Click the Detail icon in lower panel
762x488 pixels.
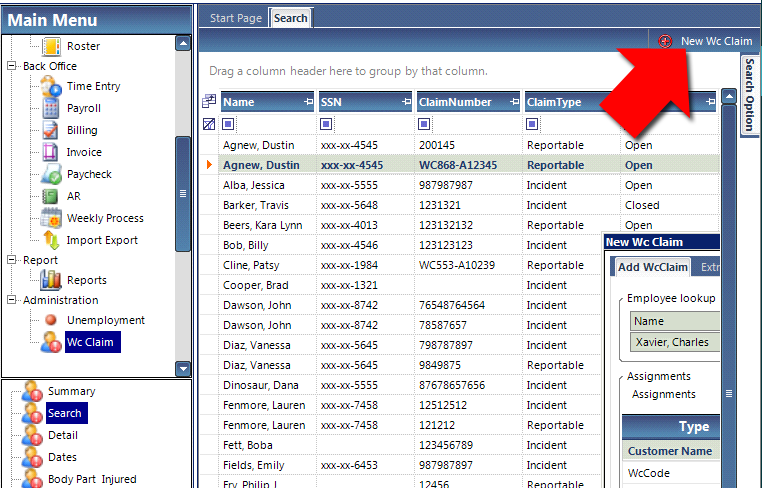[x=32, y=435]
